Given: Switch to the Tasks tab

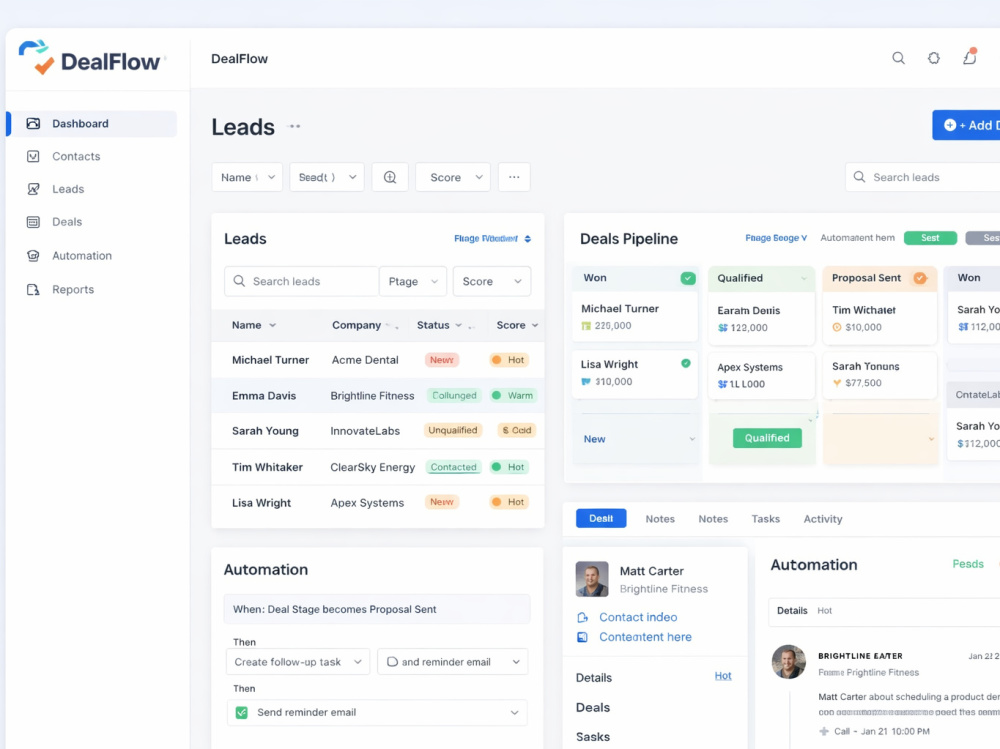Looking at the screenshot, I should pos(765,519).
